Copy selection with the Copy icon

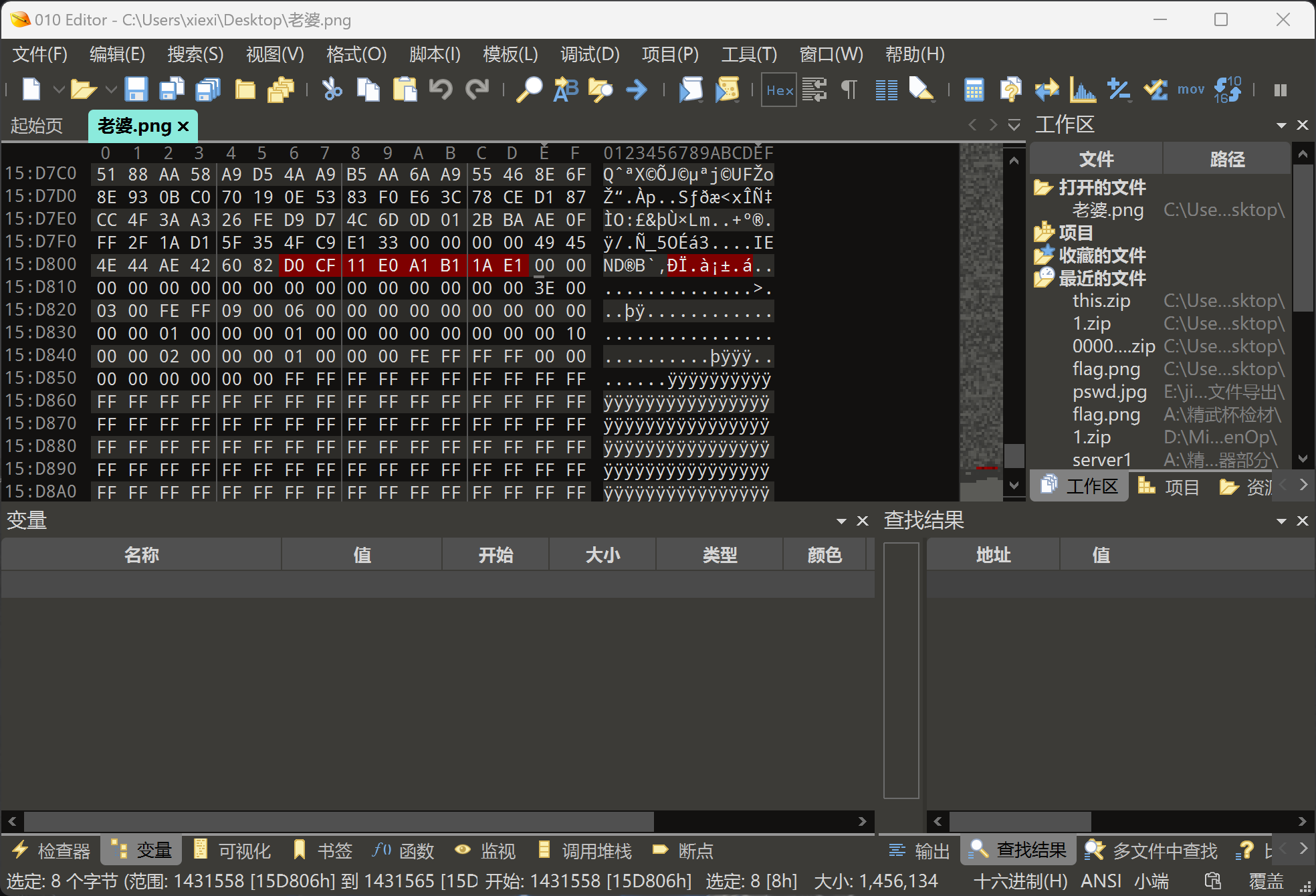368,89
